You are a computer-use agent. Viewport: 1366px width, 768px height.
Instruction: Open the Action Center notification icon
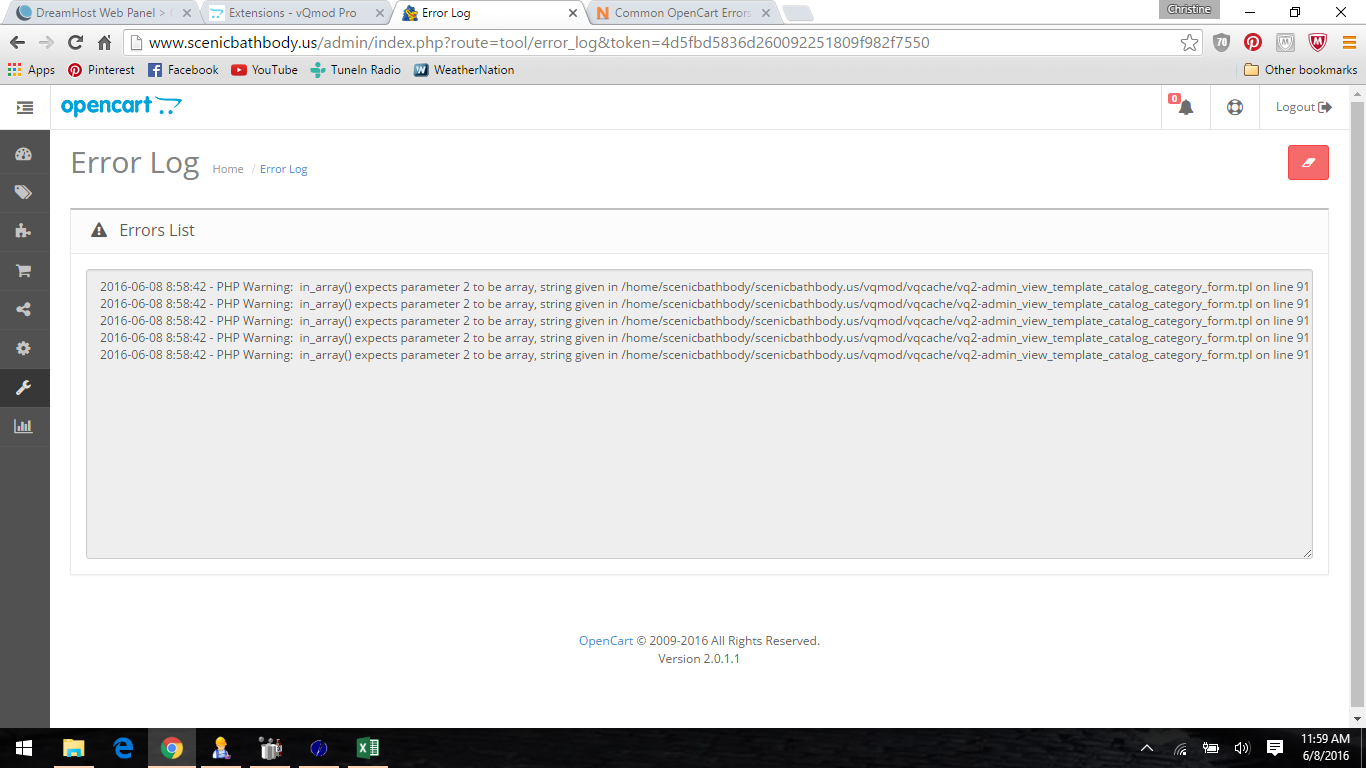[x=1275, y=748]
